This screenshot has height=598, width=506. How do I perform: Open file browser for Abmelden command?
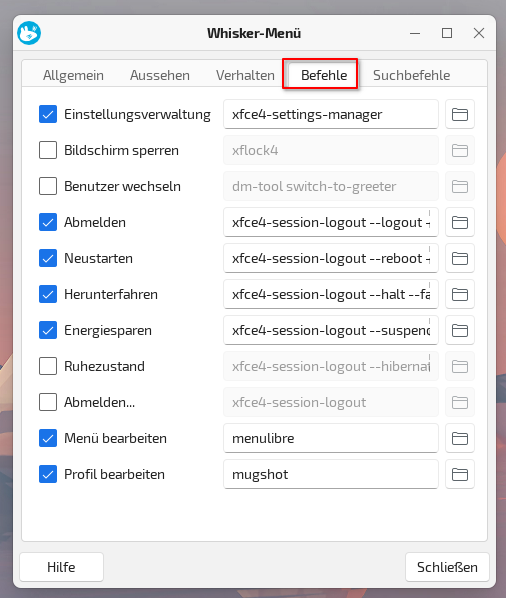pos(459,222)
